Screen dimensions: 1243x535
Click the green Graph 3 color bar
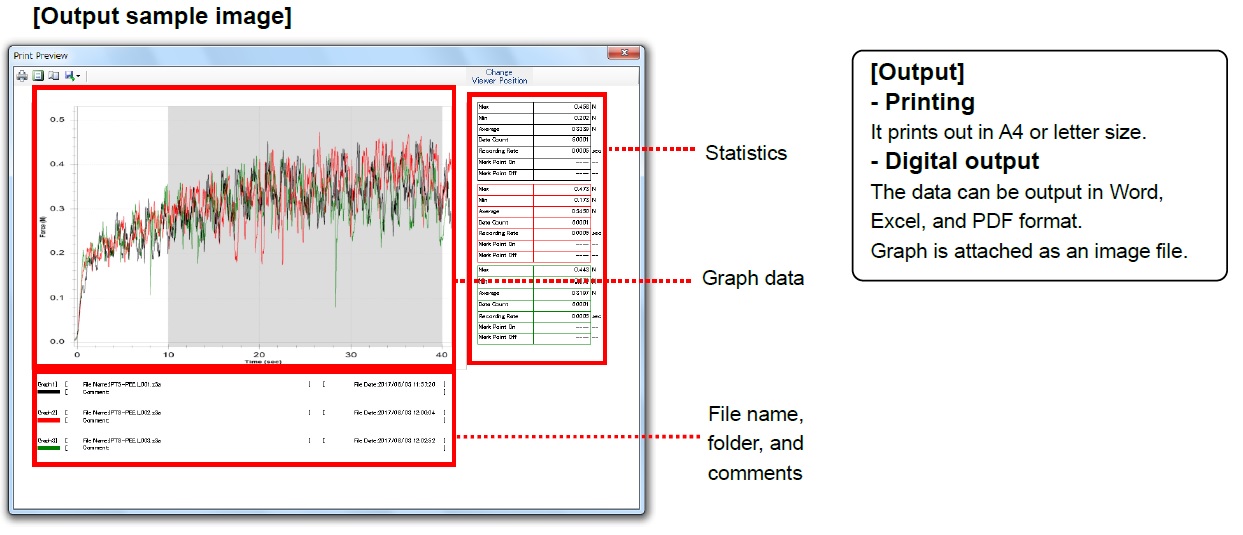[48, 448]
